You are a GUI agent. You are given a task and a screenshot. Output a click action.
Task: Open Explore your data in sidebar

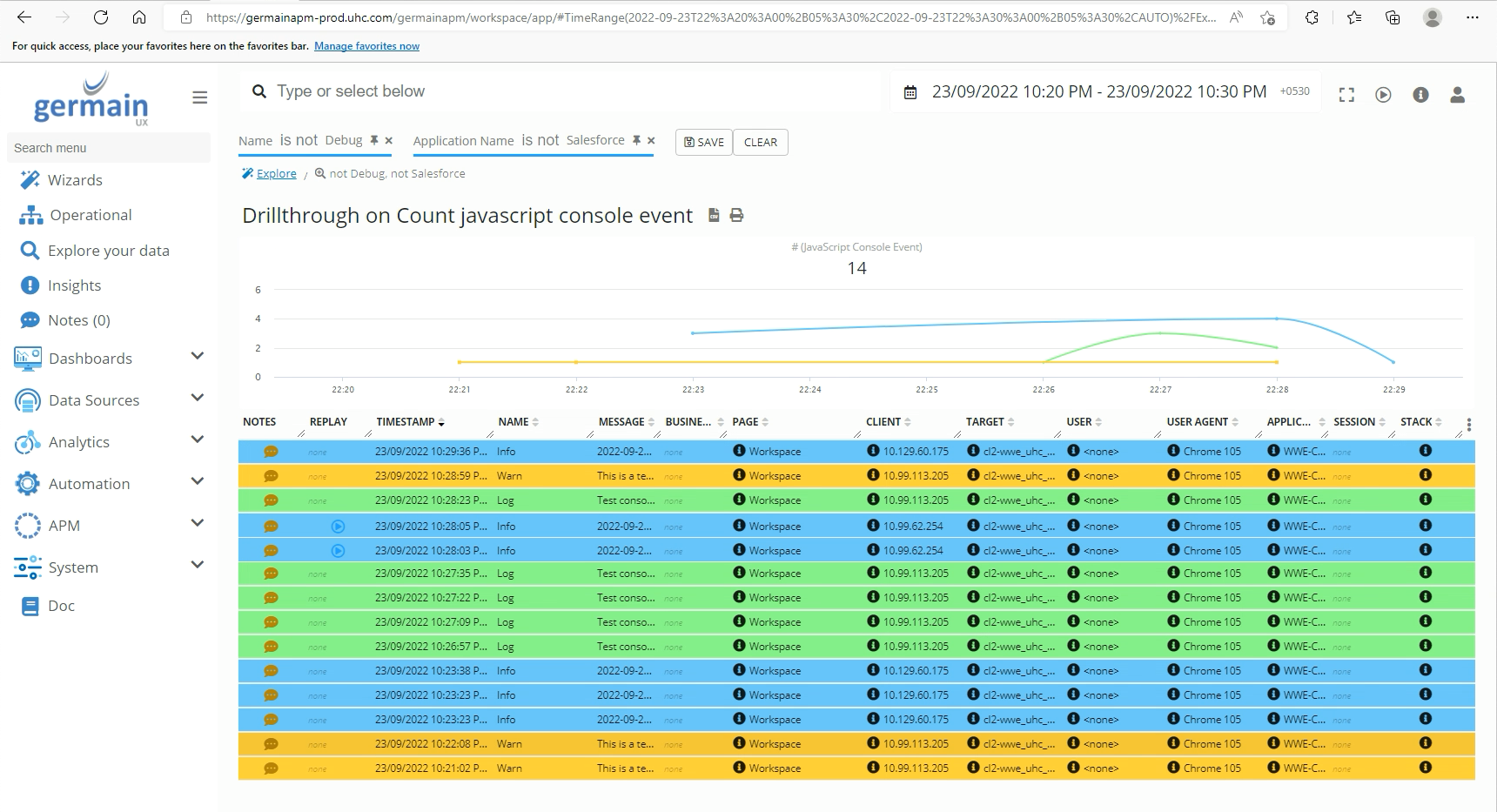108,251
